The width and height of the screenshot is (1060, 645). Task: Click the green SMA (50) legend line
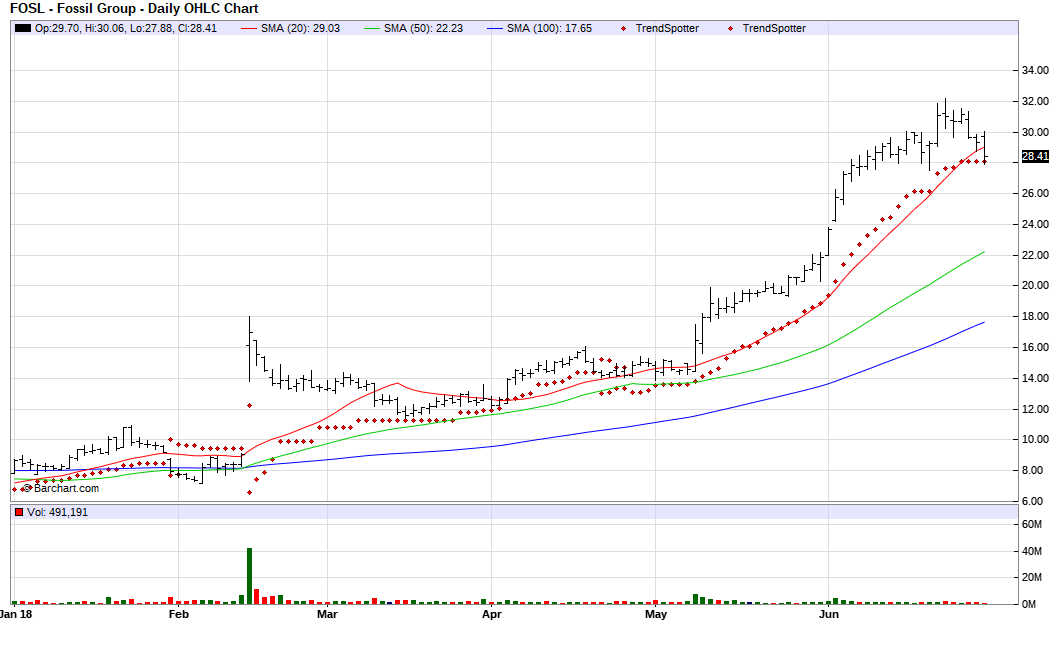(372, 28)
